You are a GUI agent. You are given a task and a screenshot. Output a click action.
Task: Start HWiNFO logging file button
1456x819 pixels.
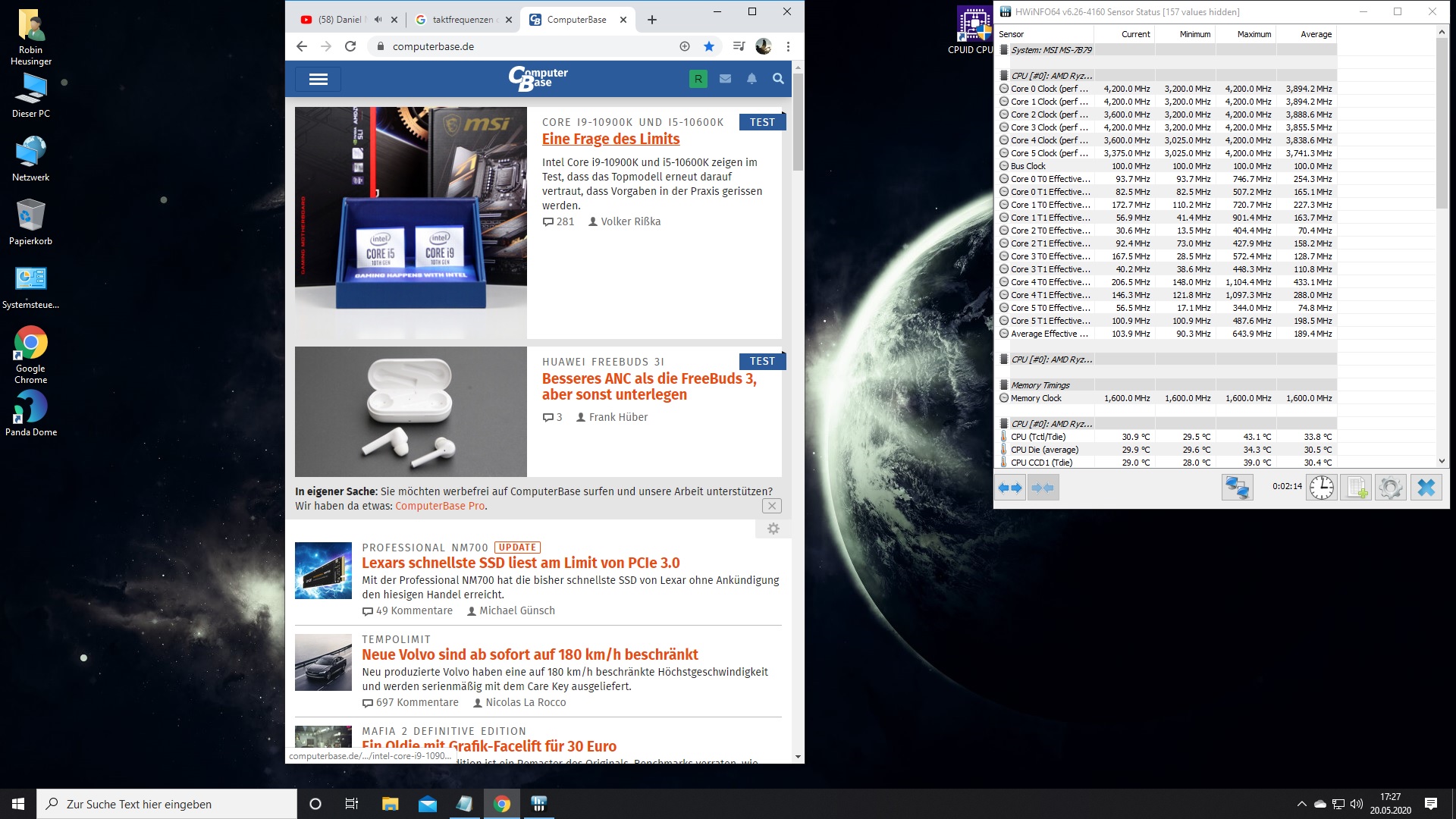[x=1356, y=488]
